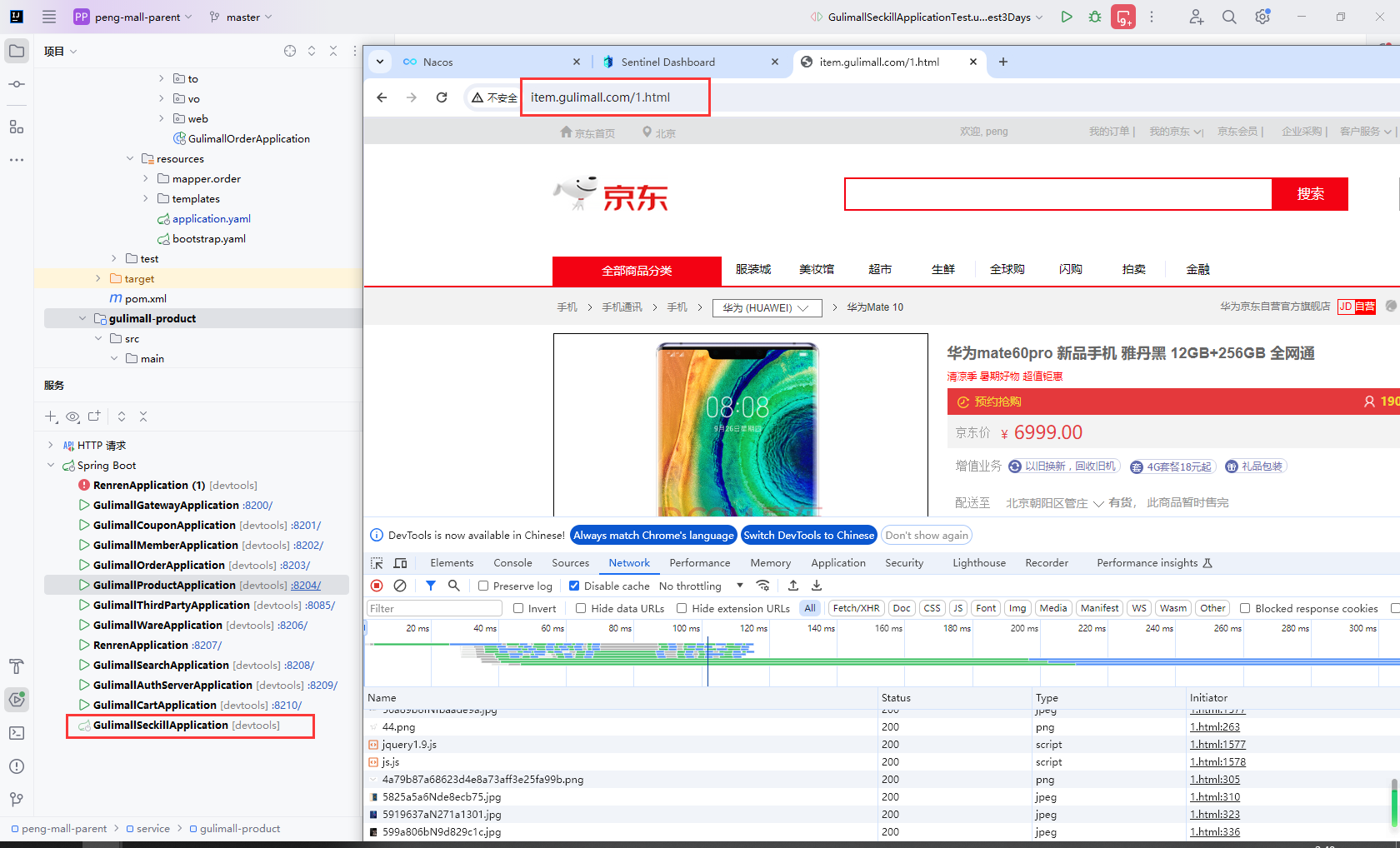Enable the Preserve log checkbox
The width and height of the screenshot is (1400, 848).
click(483, 586)
